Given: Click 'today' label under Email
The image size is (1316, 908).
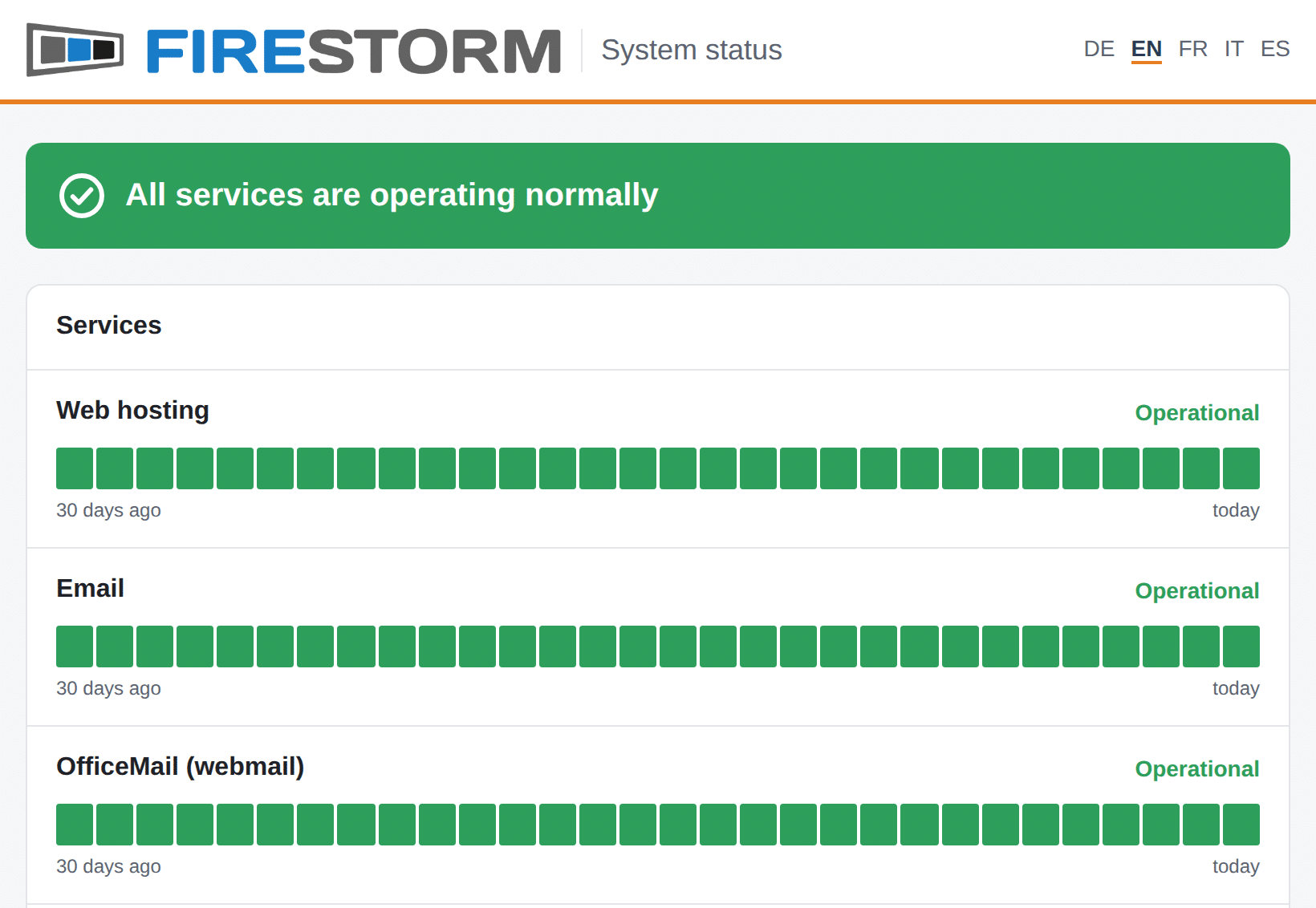Looking at the screenshot, I should pos(1236,689).
